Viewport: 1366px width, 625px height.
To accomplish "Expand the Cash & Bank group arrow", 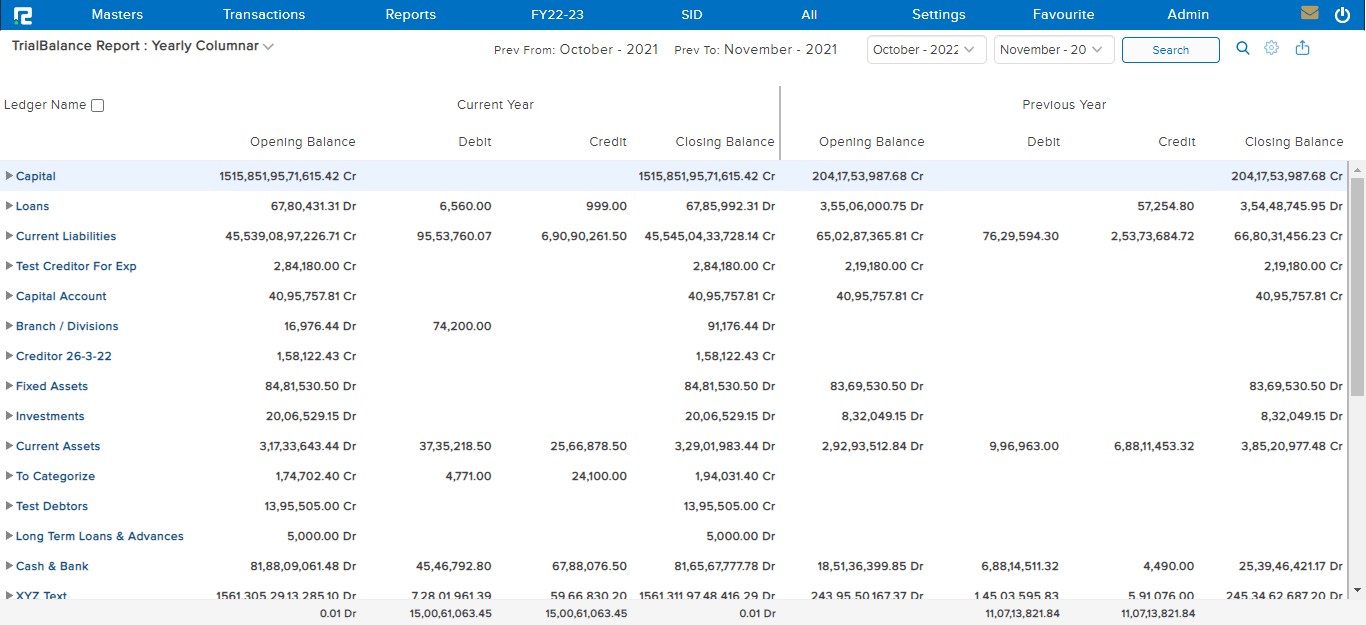I will (9, 566).
